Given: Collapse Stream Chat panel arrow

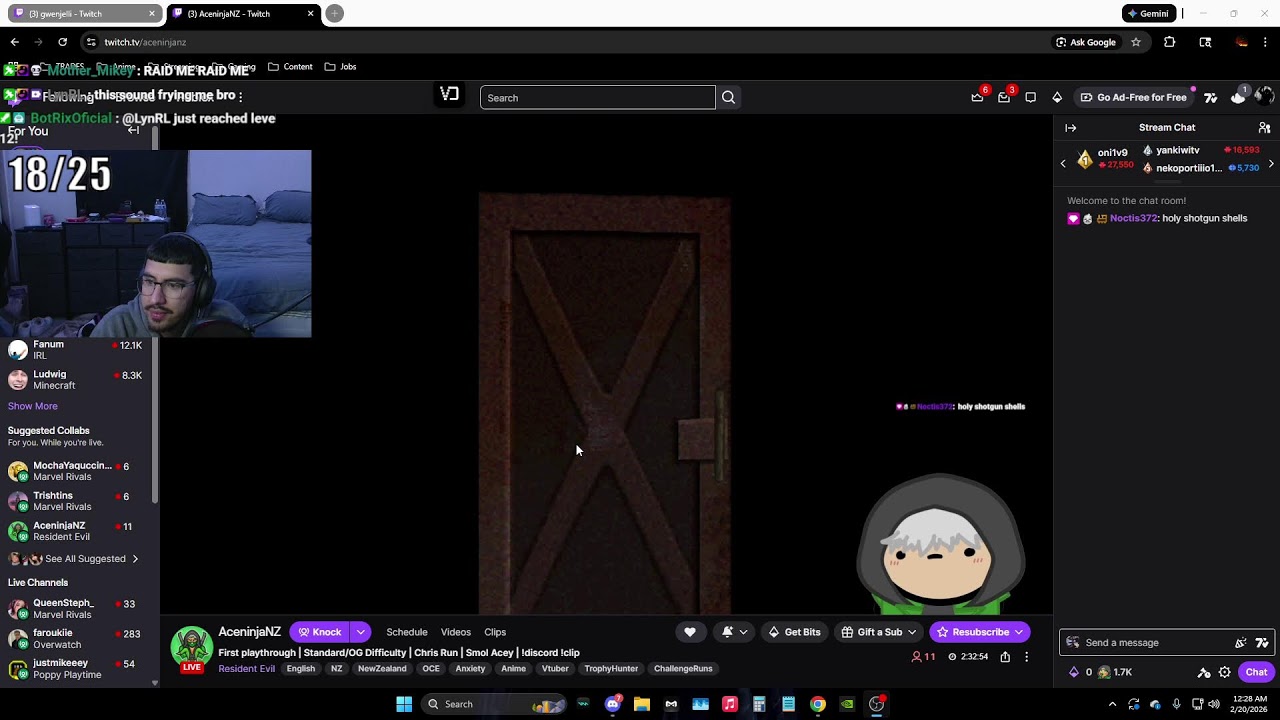Looking at the screenshot, I should click(x=1070, y=128).
